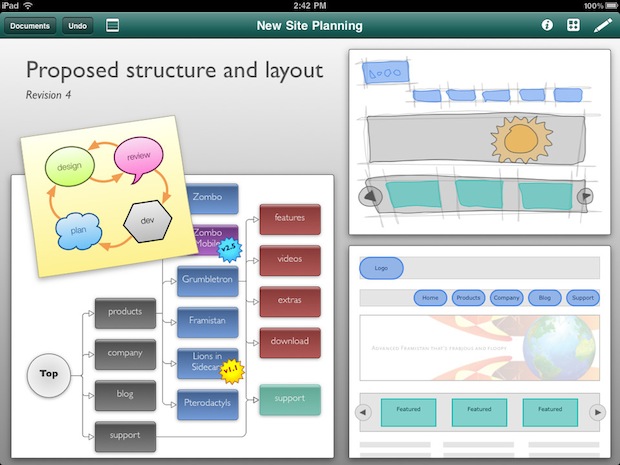The image size is (620, 465).
Task: Select the last Featured box
Action: pyautogui.click(x=550, y=412)
